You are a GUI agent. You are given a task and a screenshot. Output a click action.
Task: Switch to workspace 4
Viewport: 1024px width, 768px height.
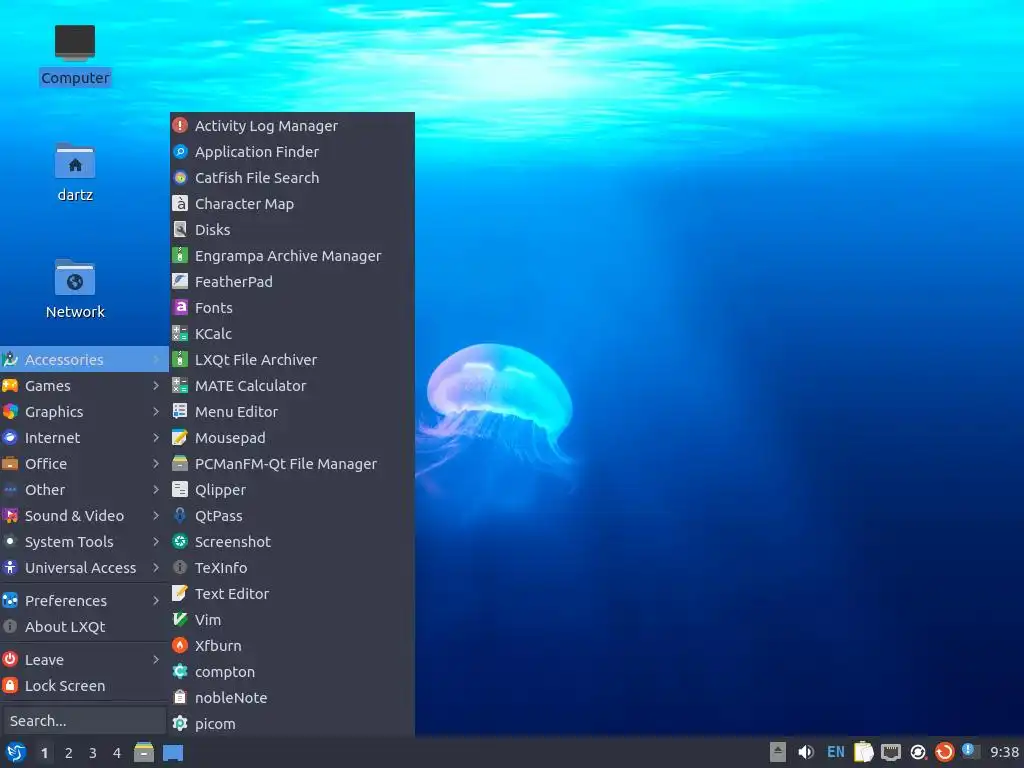click(117, 753)
